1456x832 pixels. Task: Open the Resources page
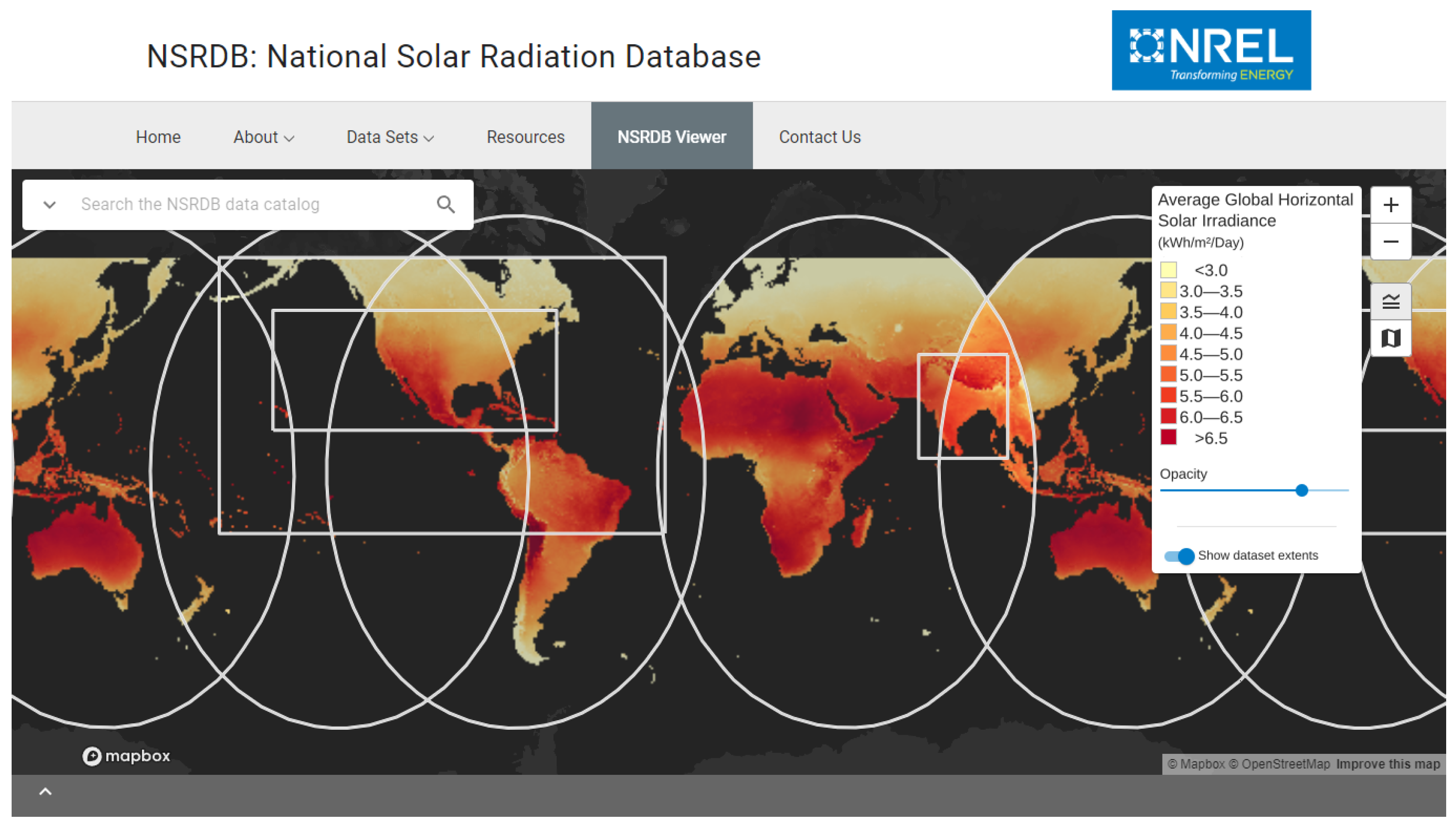point(525,137)
